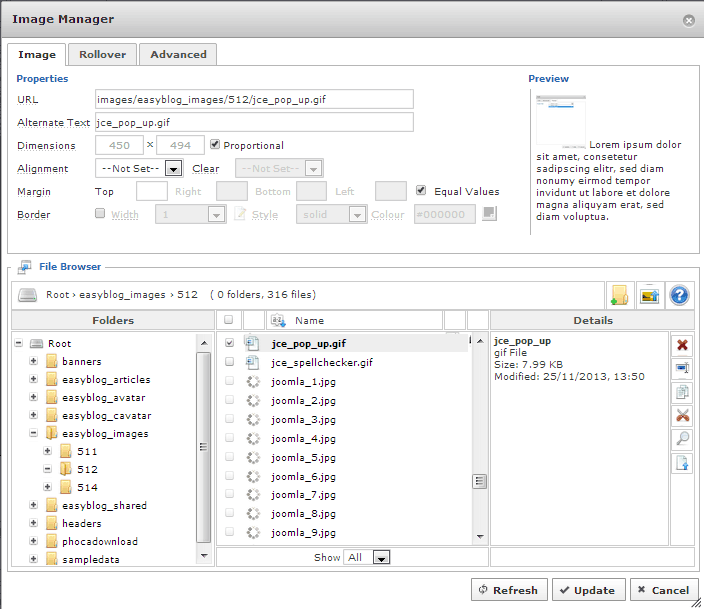Switch to the Advanced tab
The height and width of the screenshot is (609, 704).
point(178,54)
